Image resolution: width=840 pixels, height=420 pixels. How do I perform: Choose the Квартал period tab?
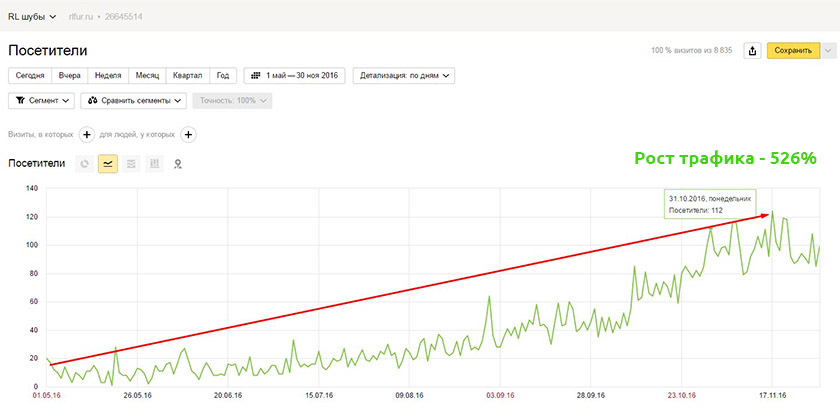(x=188, y=76)
